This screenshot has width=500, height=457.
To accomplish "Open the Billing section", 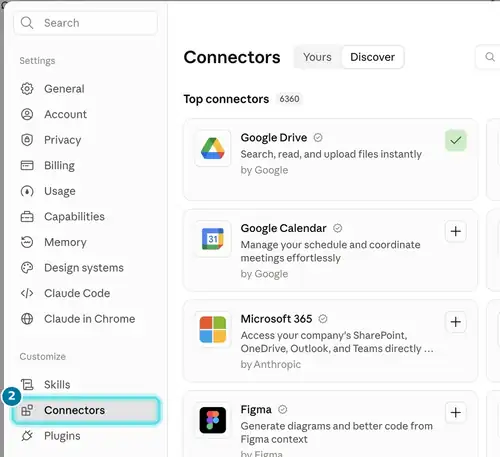I will coord(86,165).
